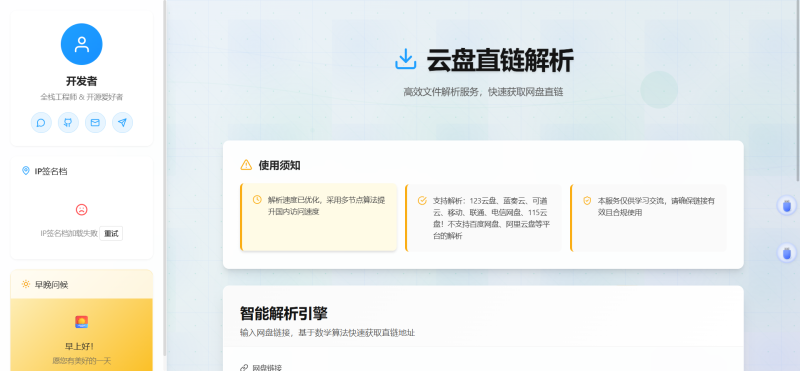The height and width of the screenshot is (371, 800).
Task: Click the 早晚问候 heading text
Action: point(51,285)
